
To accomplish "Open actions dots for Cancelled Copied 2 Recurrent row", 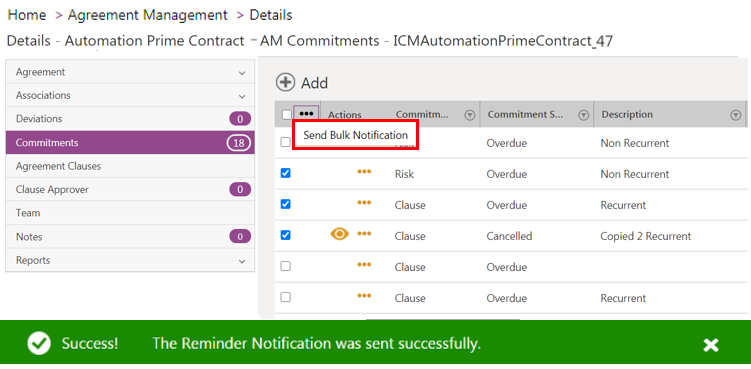I will (x=364, y=234).
